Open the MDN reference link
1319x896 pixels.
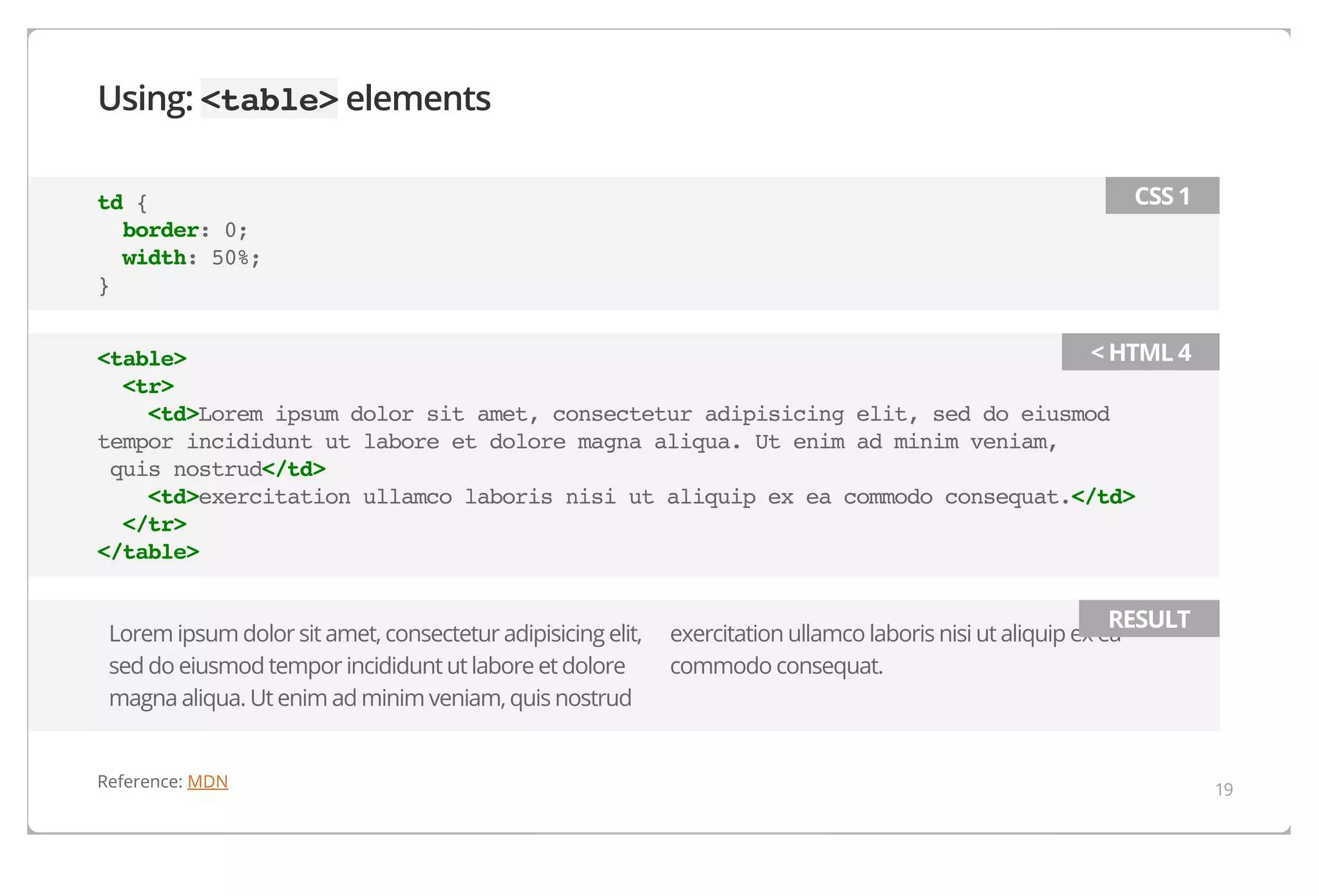click(207, 781)
